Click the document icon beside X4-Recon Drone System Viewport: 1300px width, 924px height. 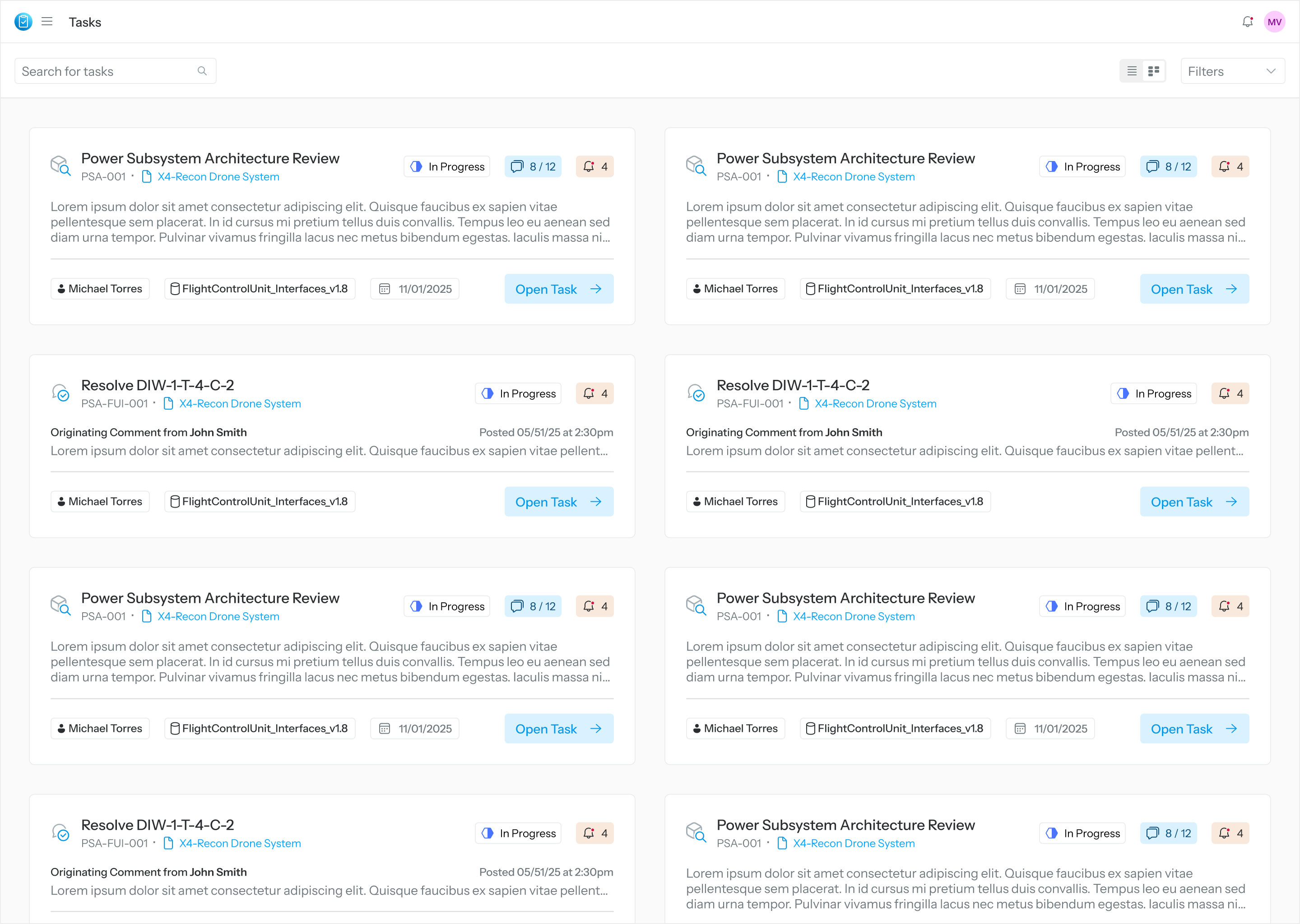[146, 177]
